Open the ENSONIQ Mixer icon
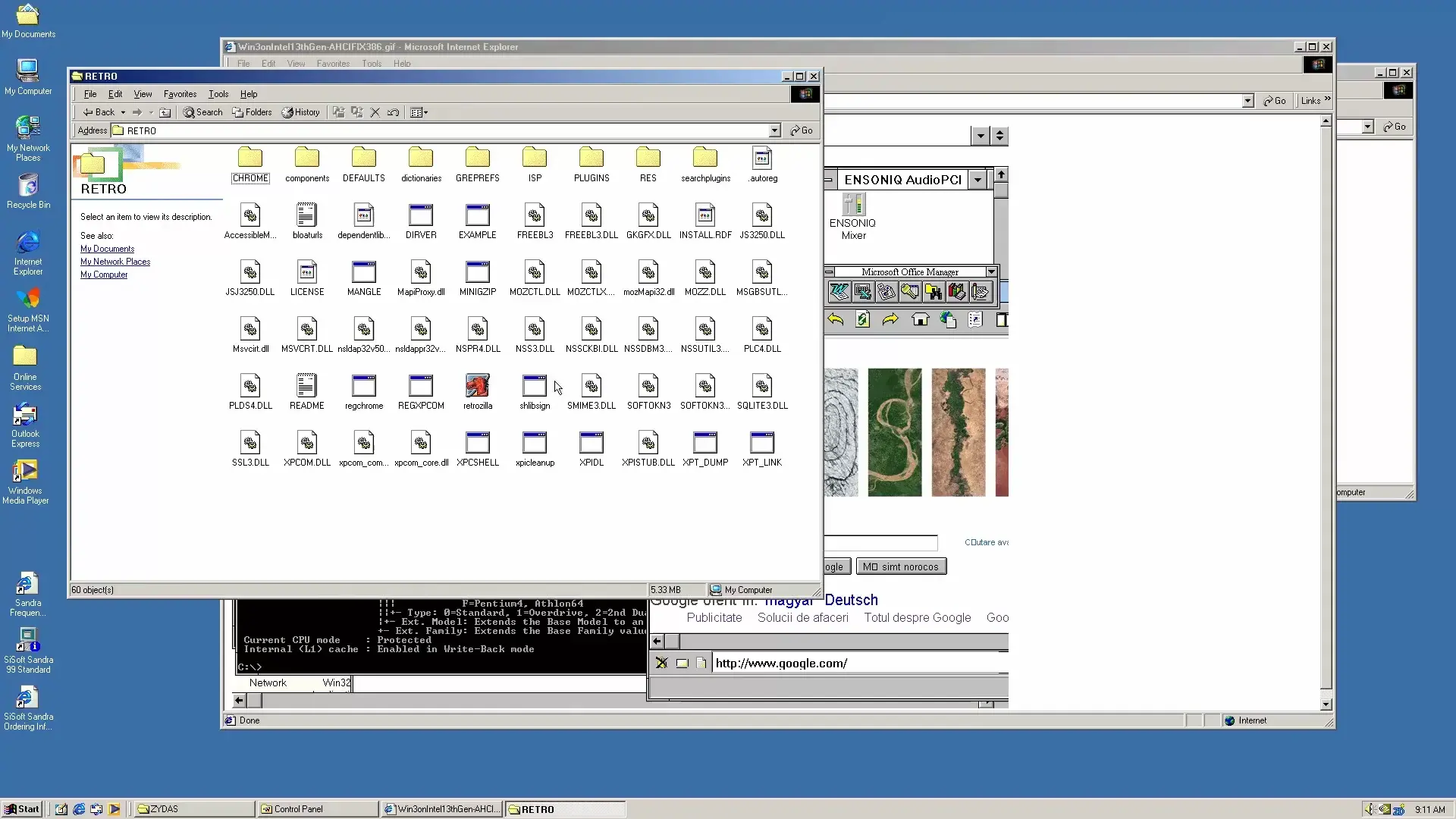 852,205
